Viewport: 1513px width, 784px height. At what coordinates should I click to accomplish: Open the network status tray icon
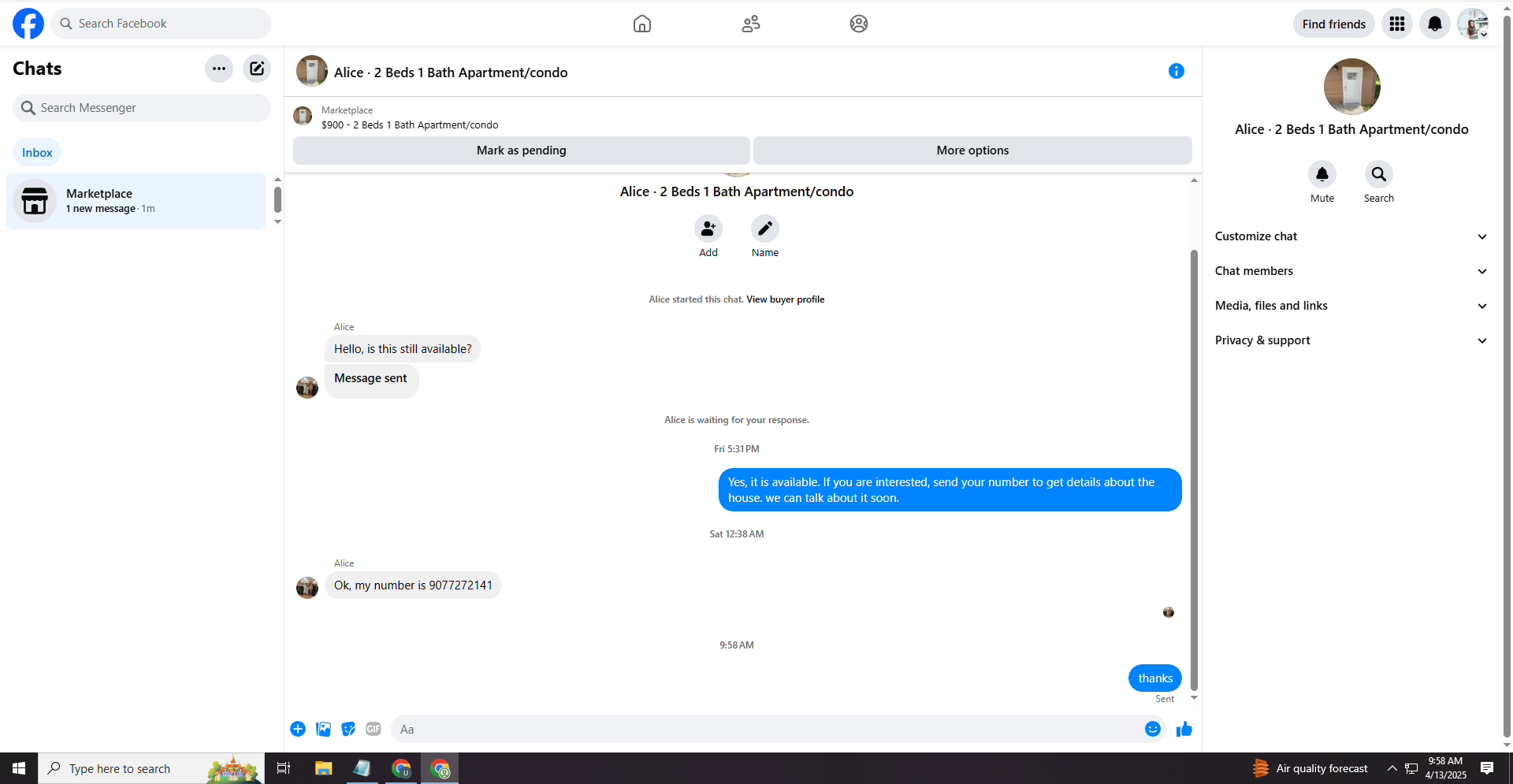click(x=1411, y=768)
